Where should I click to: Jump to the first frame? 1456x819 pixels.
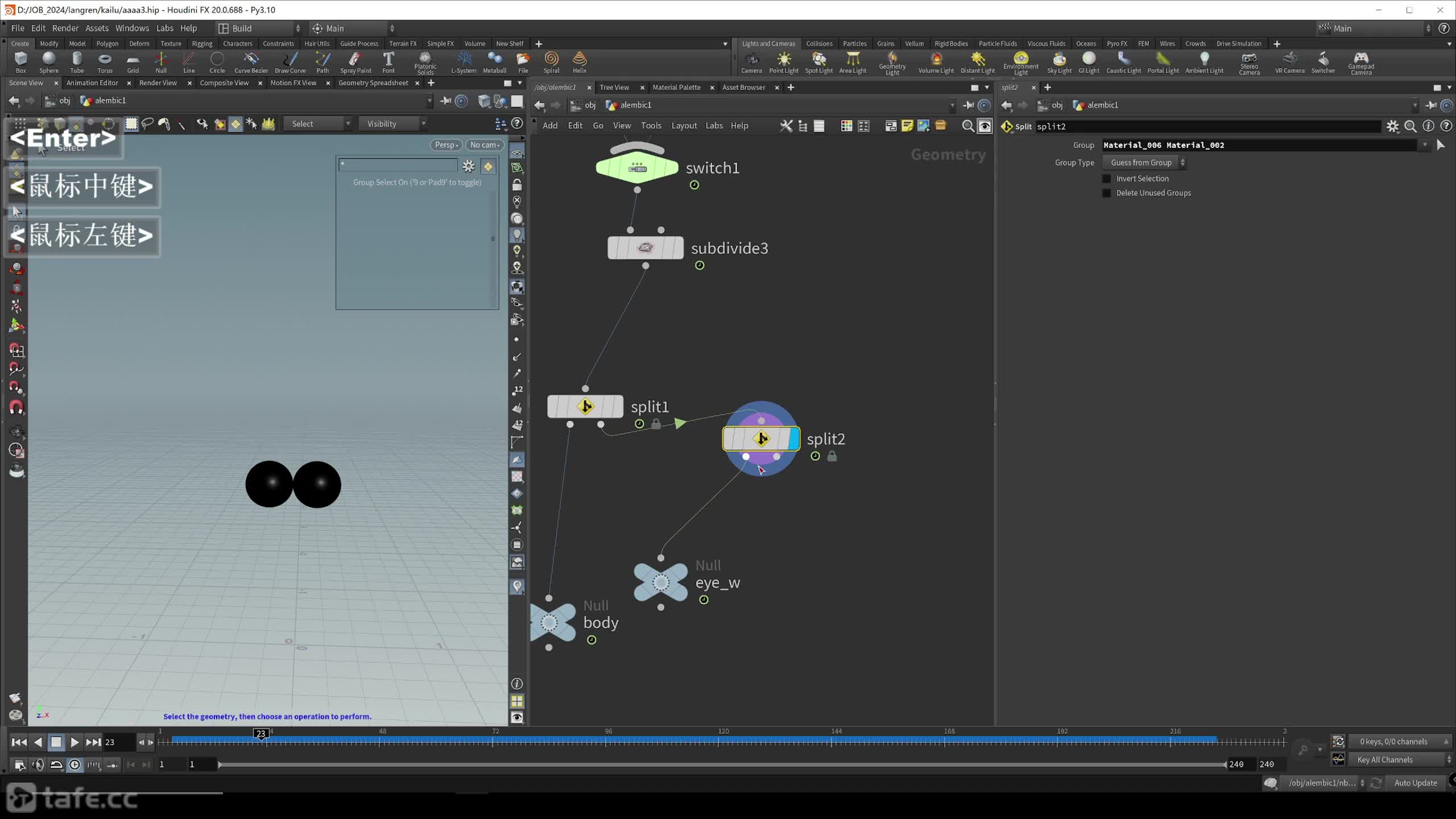click(18, 742)
